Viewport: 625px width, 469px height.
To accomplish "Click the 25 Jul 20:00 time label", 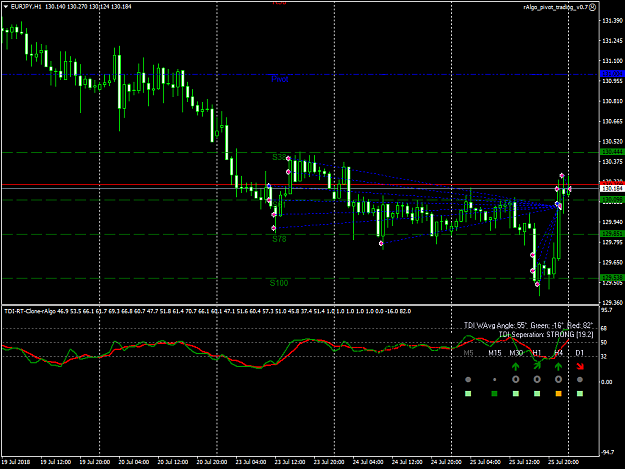I will (x=563, y=462).
